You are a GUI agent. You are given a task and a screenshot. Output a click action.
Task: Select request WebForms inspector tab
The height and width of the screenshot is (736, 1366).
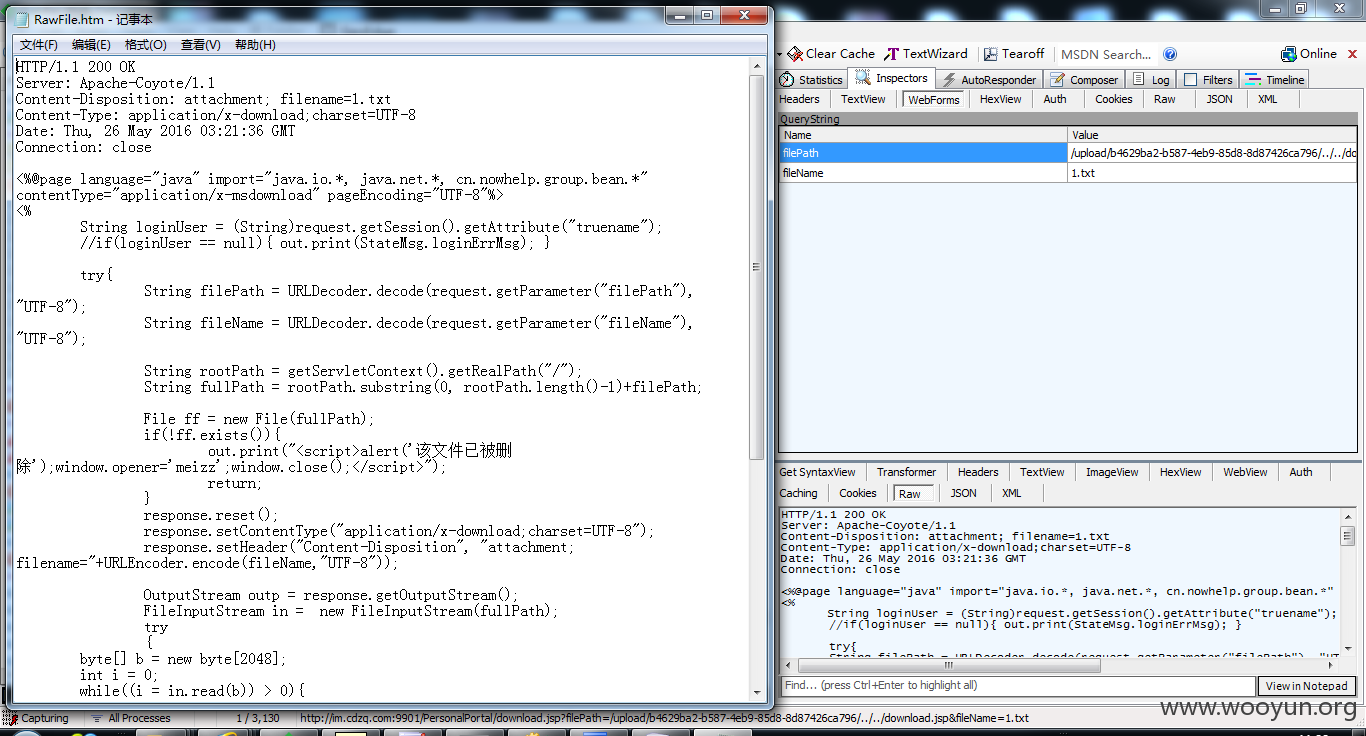click(934, 99)
